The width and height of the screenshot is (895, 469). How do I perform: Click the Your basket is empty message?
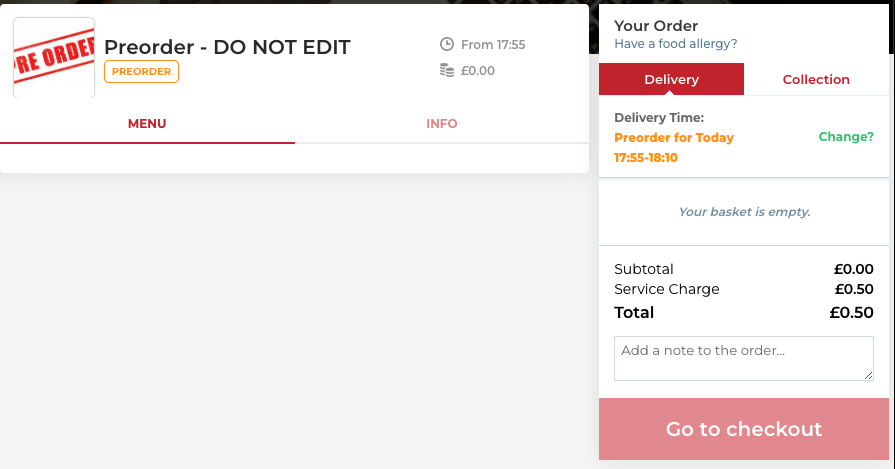pos(744,212)
